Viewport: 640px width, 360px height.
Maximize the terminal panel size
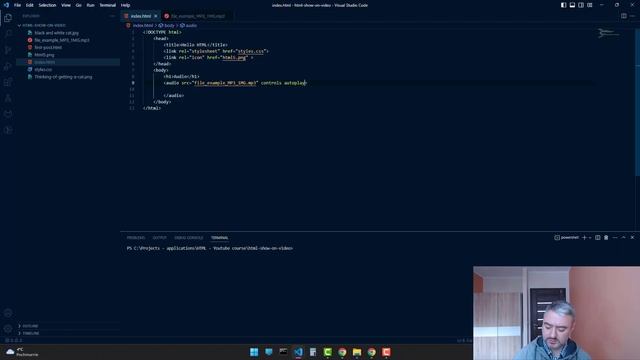click(x=624, y=238)
